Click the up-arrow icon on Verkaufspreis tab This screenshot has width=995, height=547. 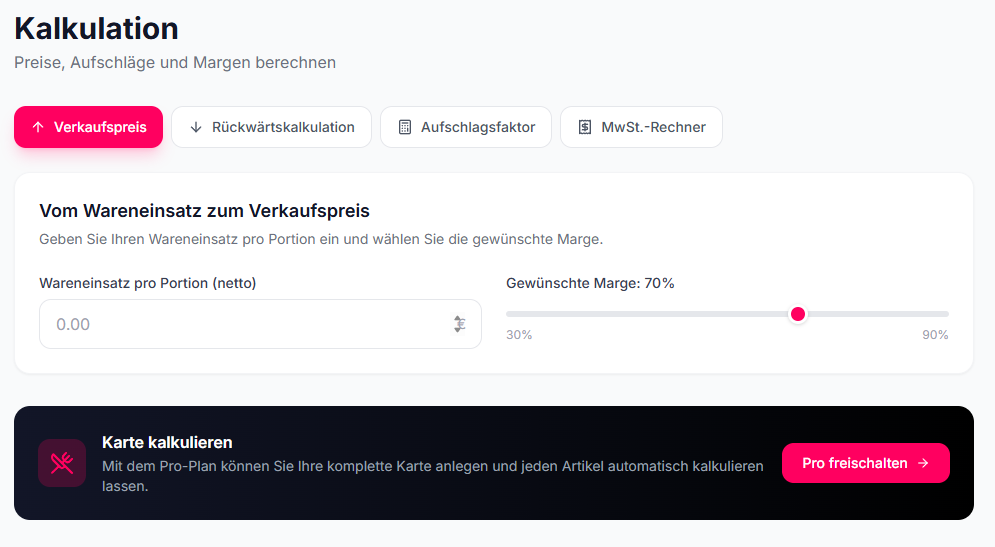[38, 127]
